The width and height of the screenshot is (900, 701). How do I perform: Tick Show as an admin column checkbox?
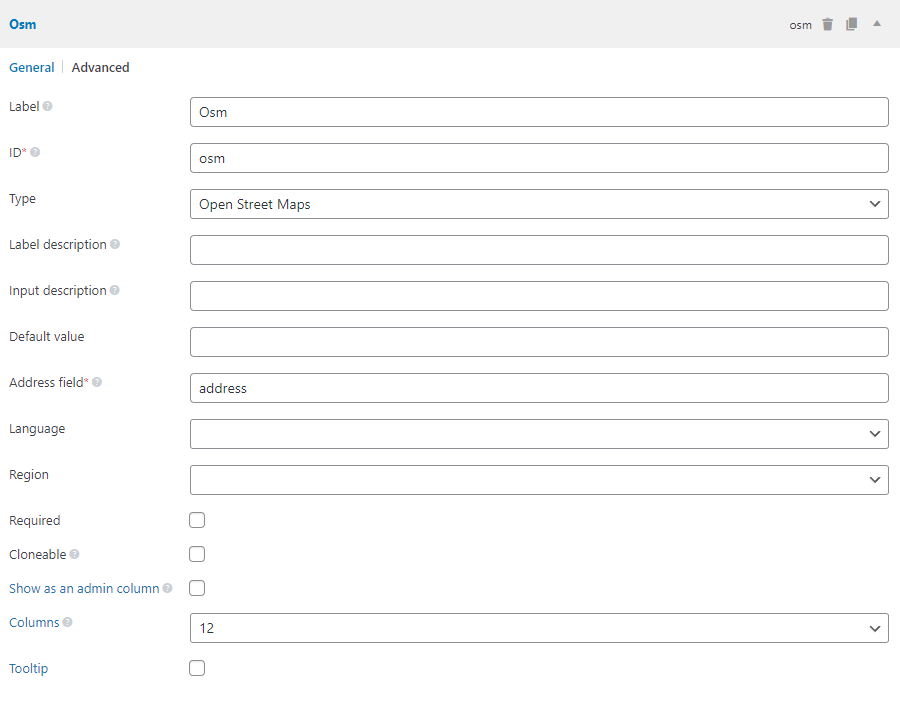(197, 588)
